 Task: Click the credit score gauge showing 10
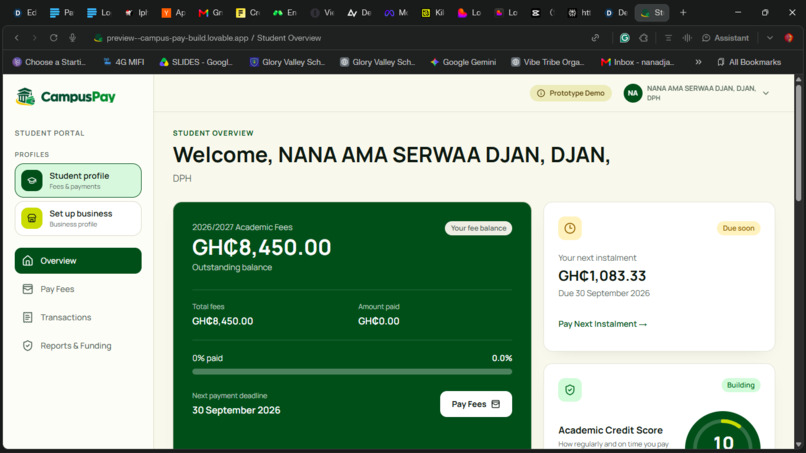pyautogui.click(x=723, y=430)
